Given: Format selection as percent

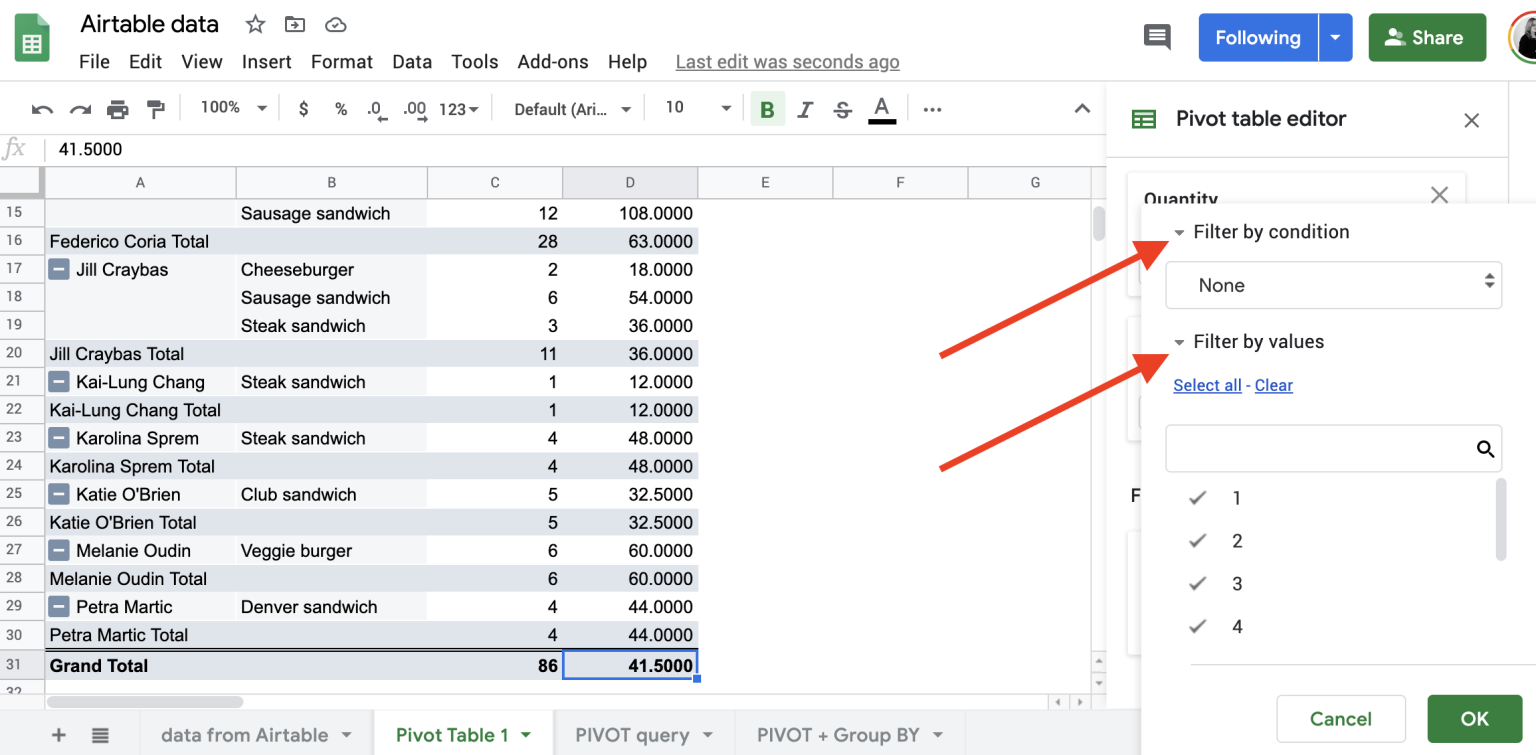Looking at the screenshot, I should pos(340,109).
